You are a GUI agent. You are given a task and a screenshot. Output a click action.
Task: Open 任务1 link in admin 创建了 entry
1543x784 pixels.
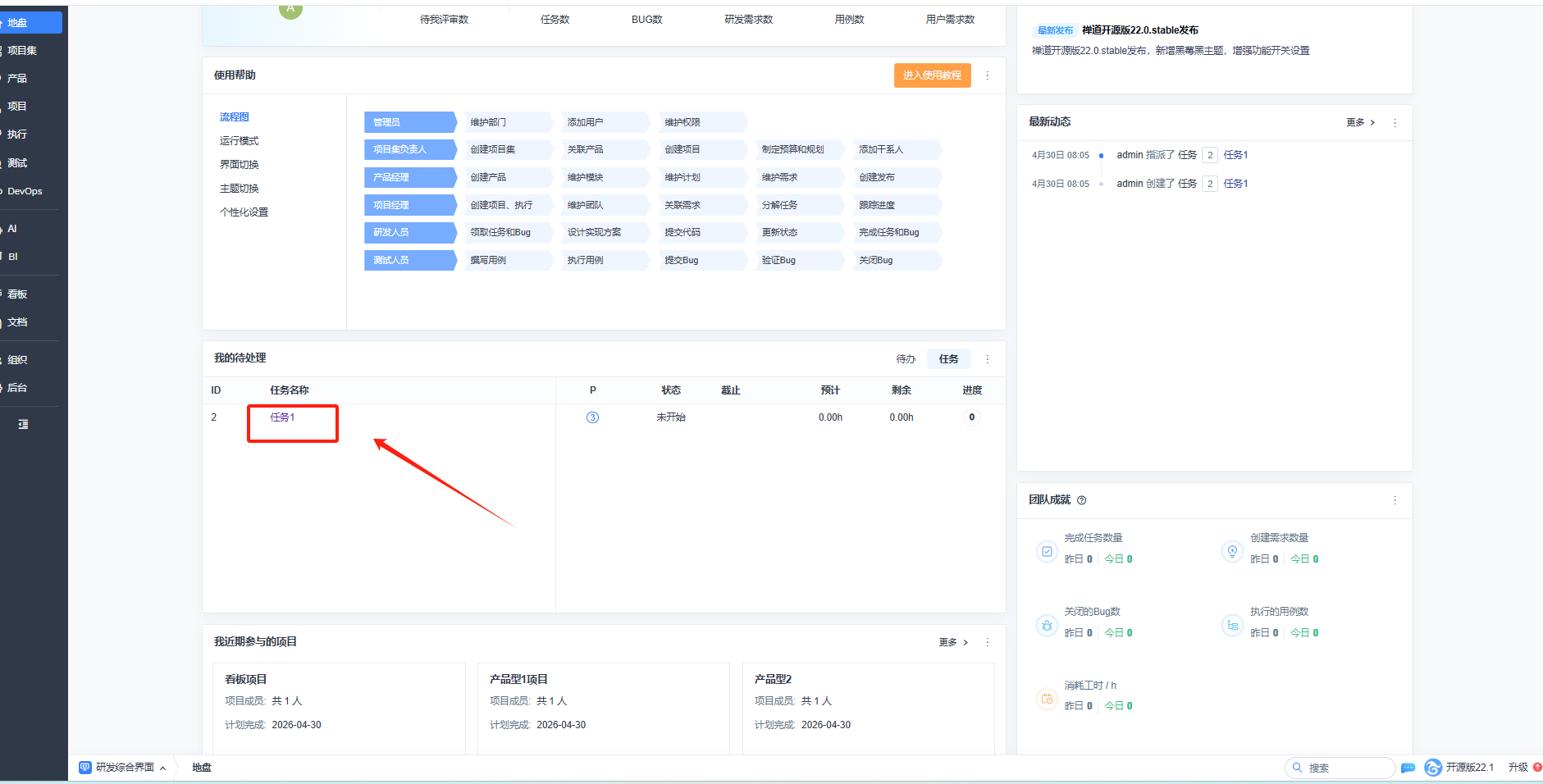pyautogui.click(x=1235, y=184)
